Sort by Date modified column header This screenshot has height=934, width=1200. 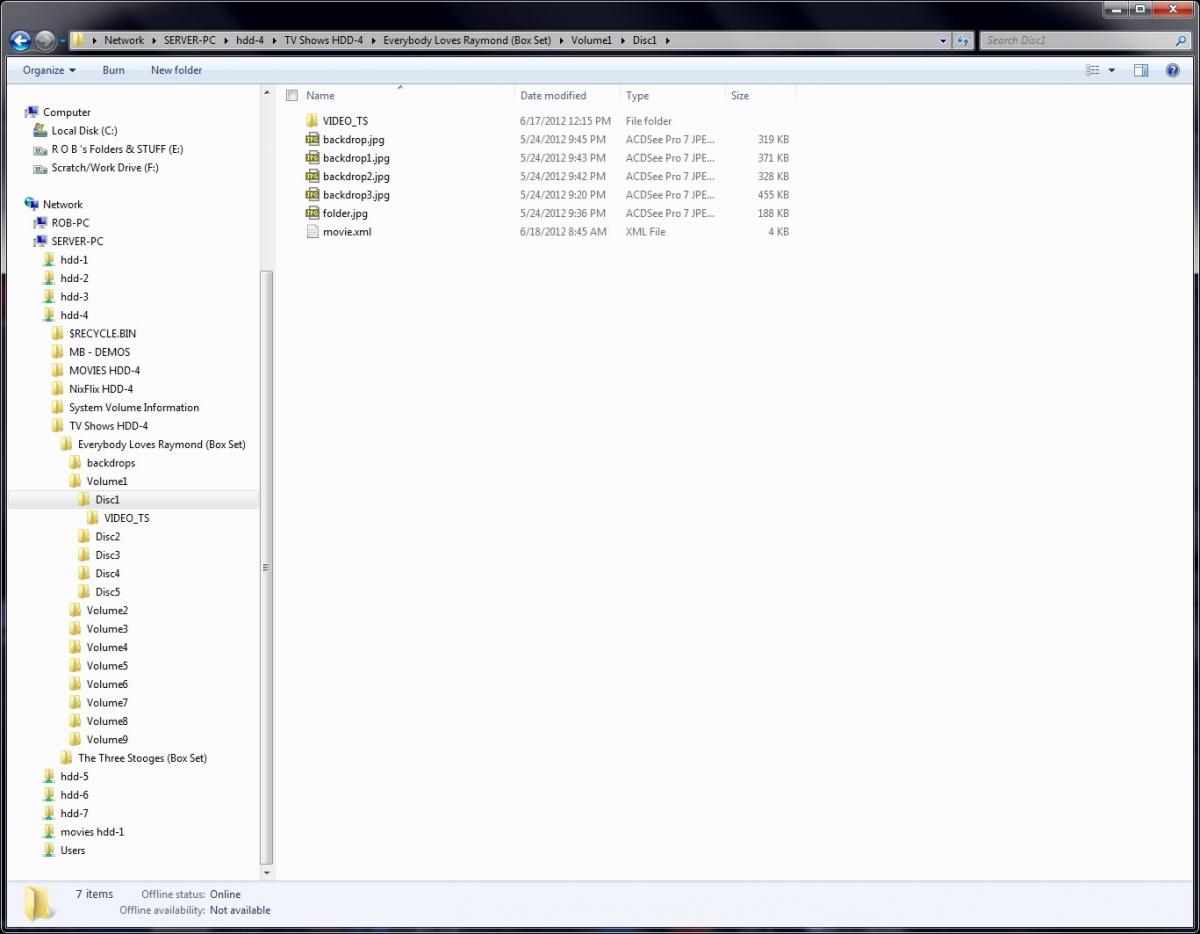(x=553, y=96)
